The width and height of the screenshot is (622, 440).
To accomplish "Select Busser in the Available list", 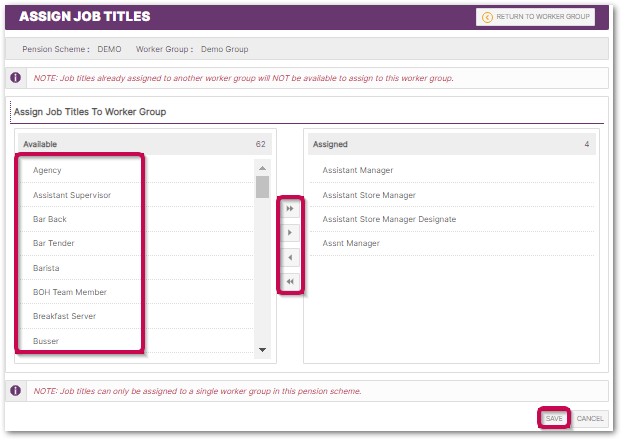I will click(46, 341).
